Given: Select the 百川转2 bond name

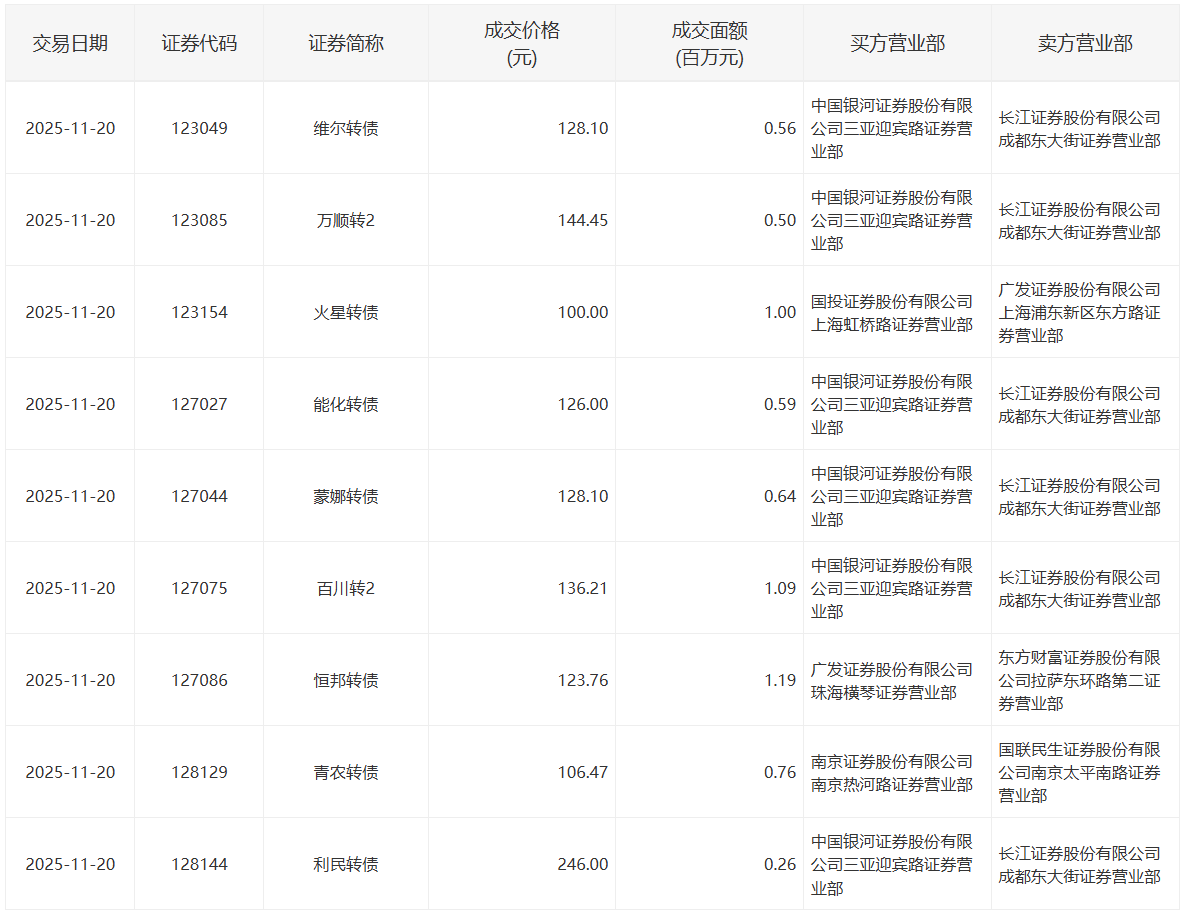Looking at the screenshot, I should point(345,589).
